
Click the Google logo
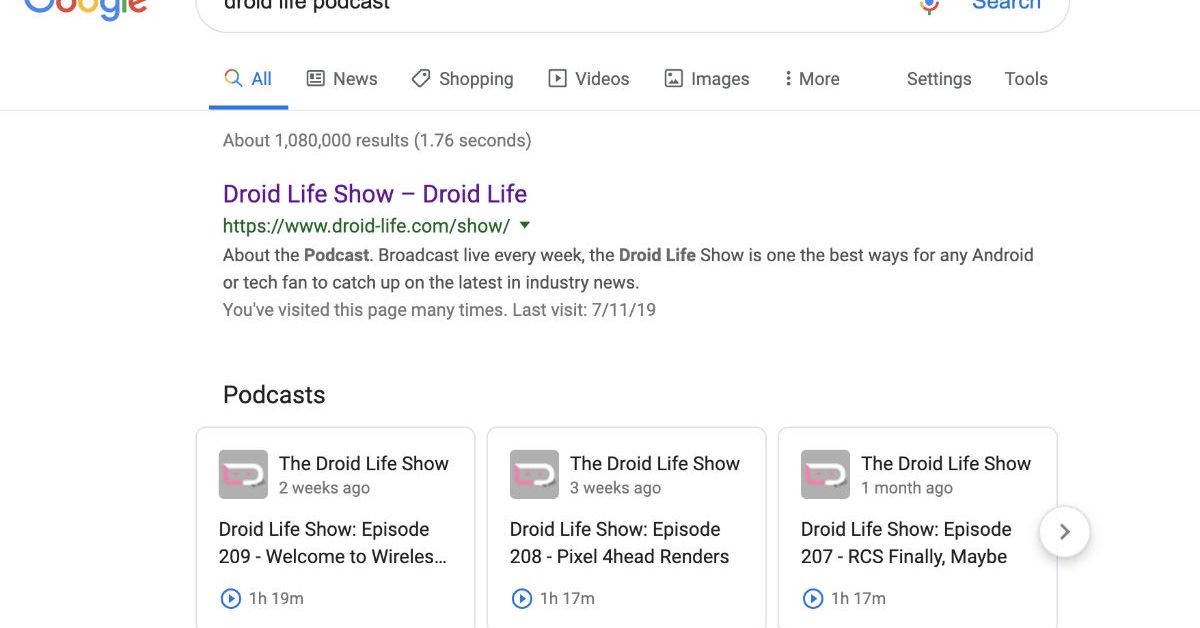coord(85,10)
